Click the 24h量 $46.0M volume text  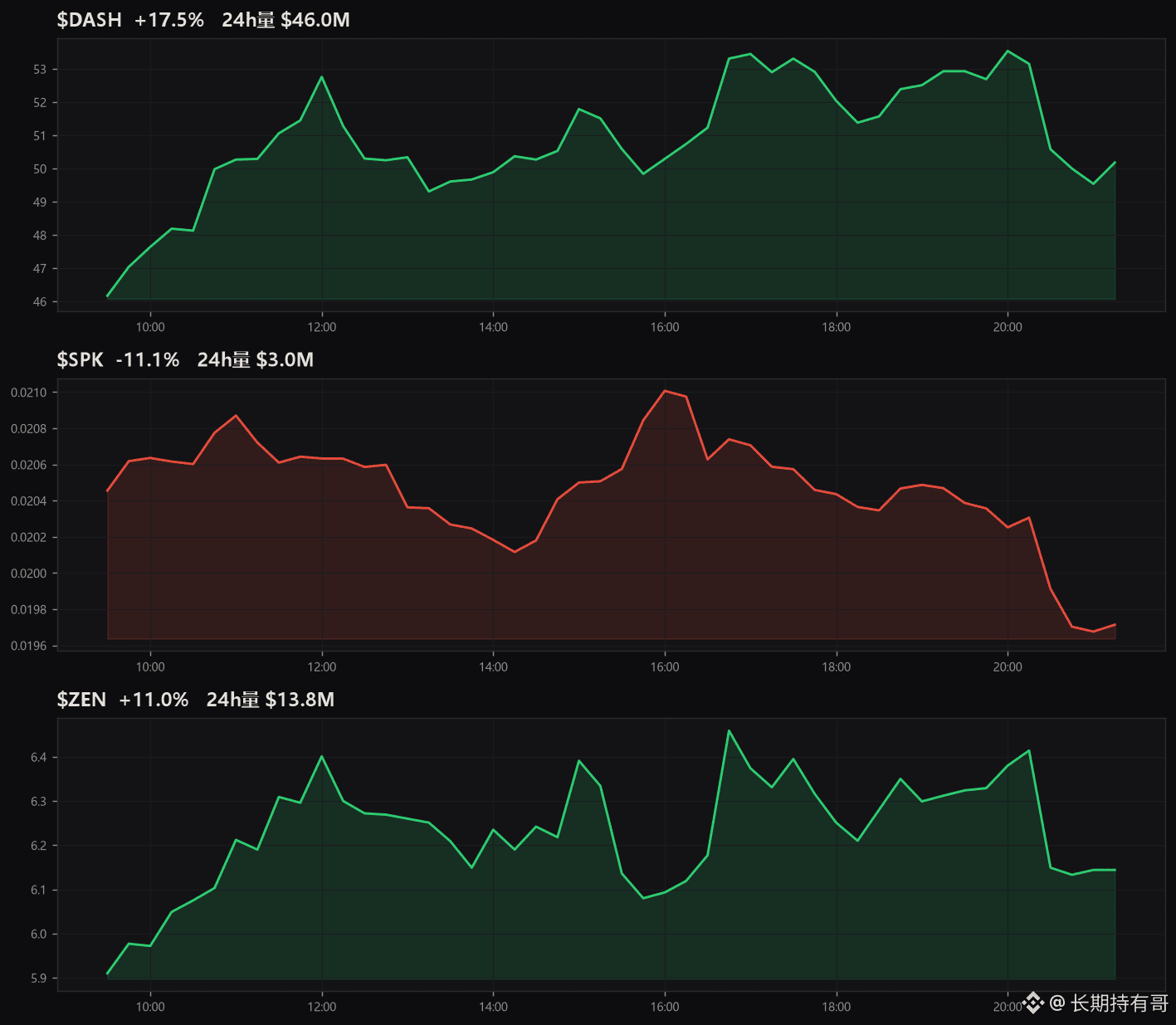285,20
